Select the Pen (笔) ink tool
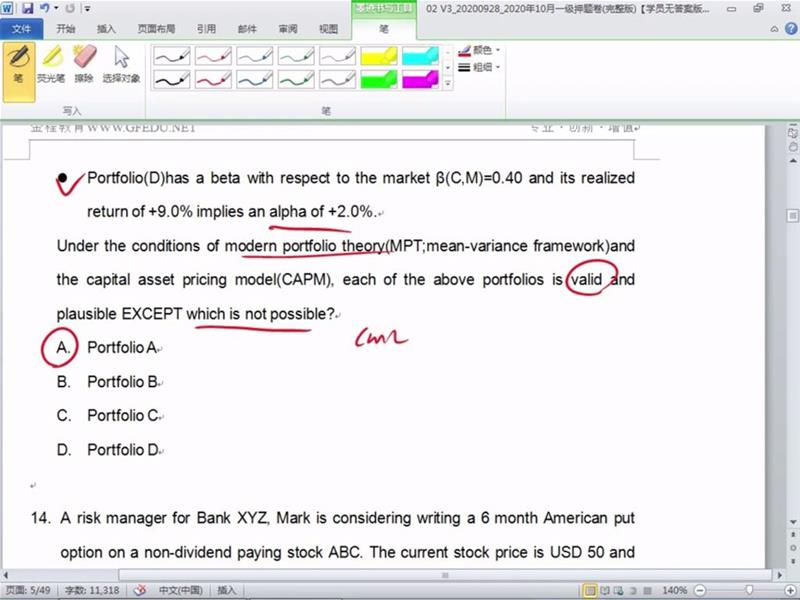Image resolution: width=800 pixels, height=600 pixels. point(18,64)
